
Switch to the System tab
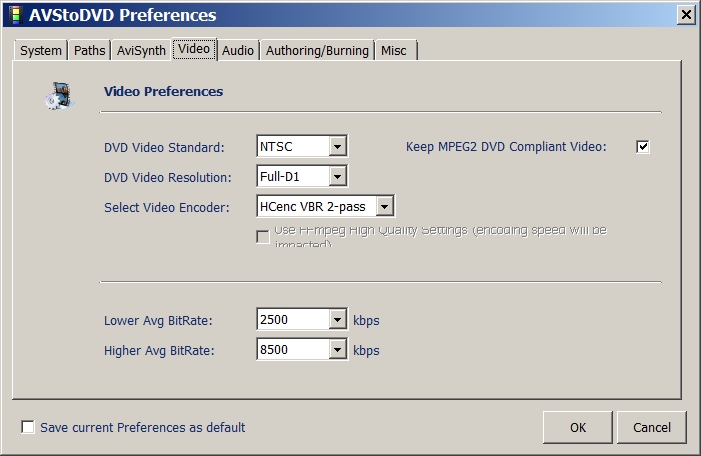click(x=41, y=51)
